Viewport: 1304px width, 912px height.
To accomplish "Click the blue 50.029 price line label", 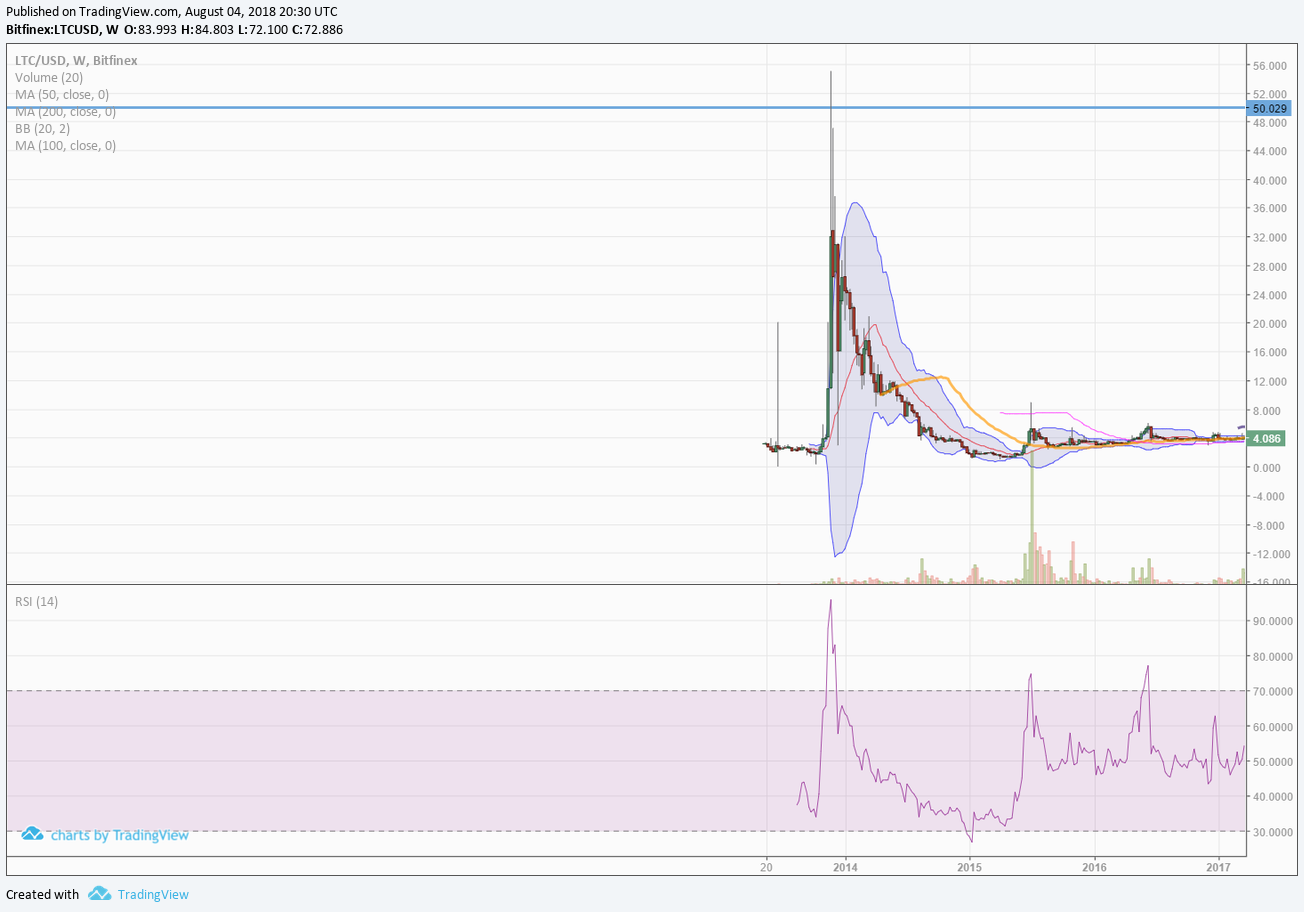I will [1268, 107].
